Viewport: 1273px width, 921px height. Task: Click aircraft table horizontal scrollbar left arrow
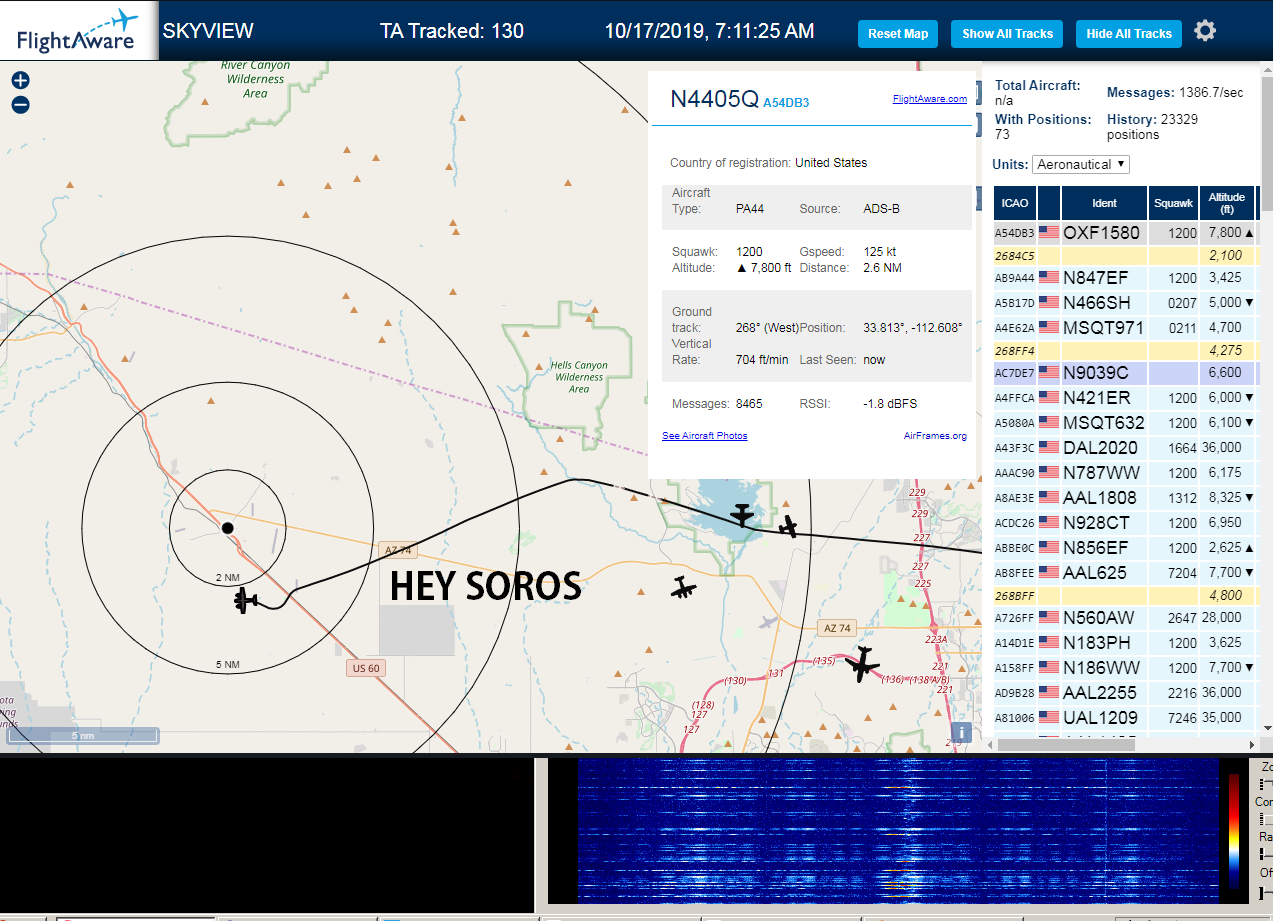pyautogui.click(x=989, y=744)
